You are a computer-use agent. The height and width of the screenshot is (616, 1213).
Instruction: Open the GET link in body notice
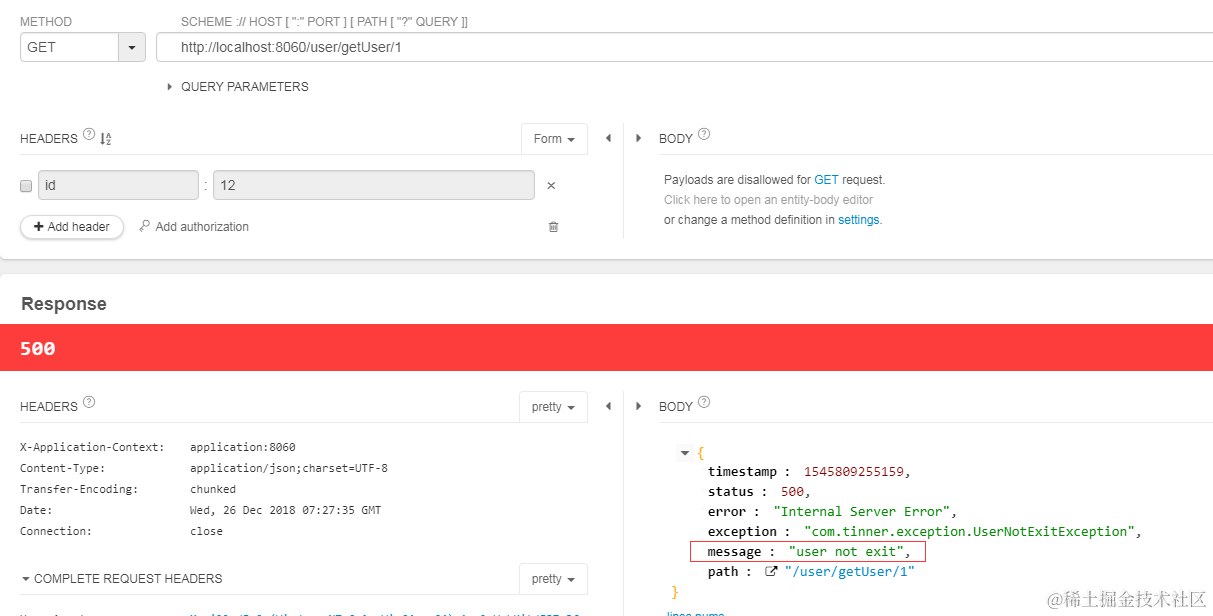pyautogui.click(x=826, y=180)
